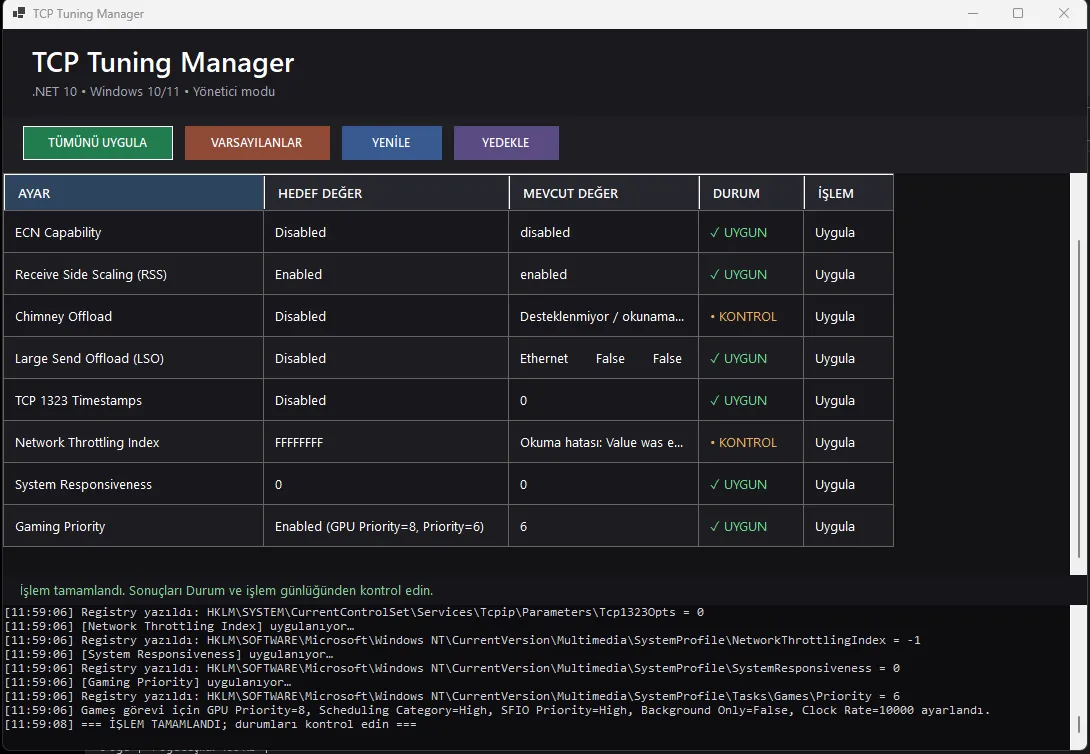Click the HEDEF DEĞER column header
1090x754 pixels.
pos(387,192)
